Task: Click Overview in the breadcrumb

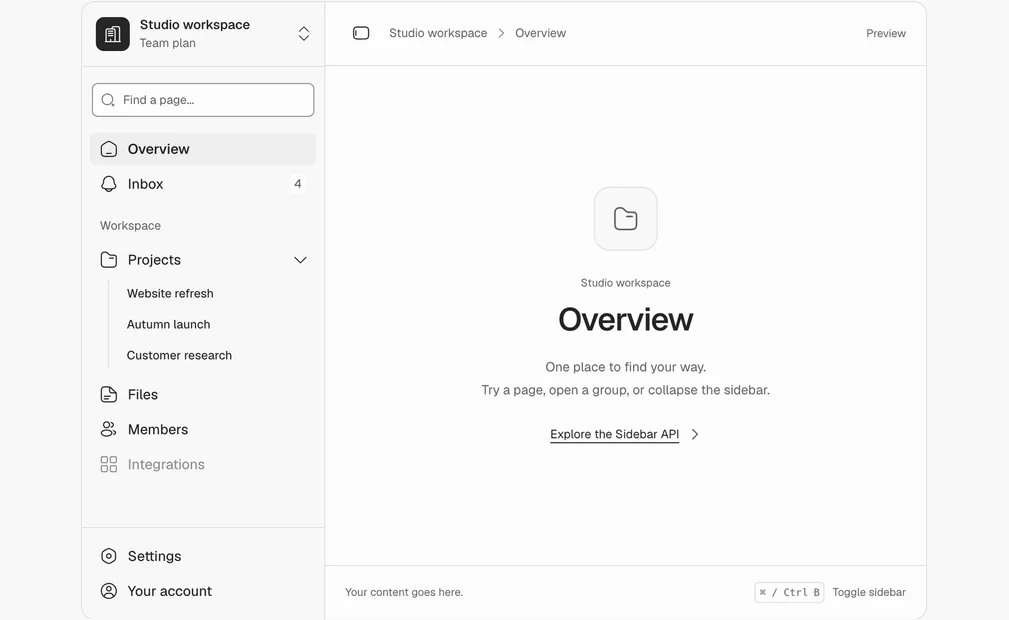Action: (541, 33)
